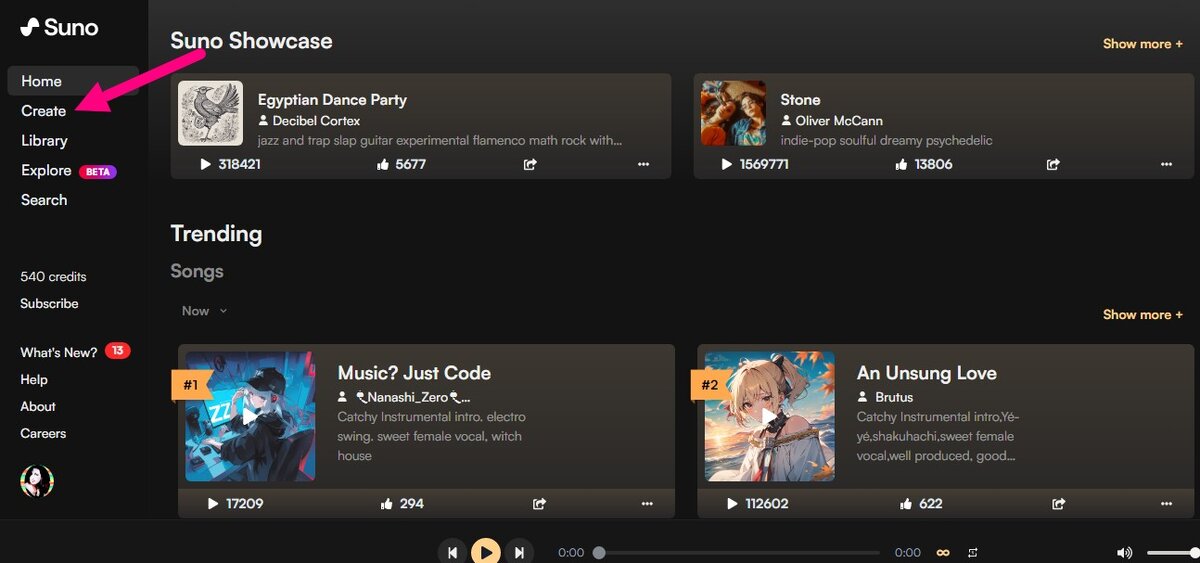Share Egyptian Dance Party
1200x563 pixels.
point(530,164)
